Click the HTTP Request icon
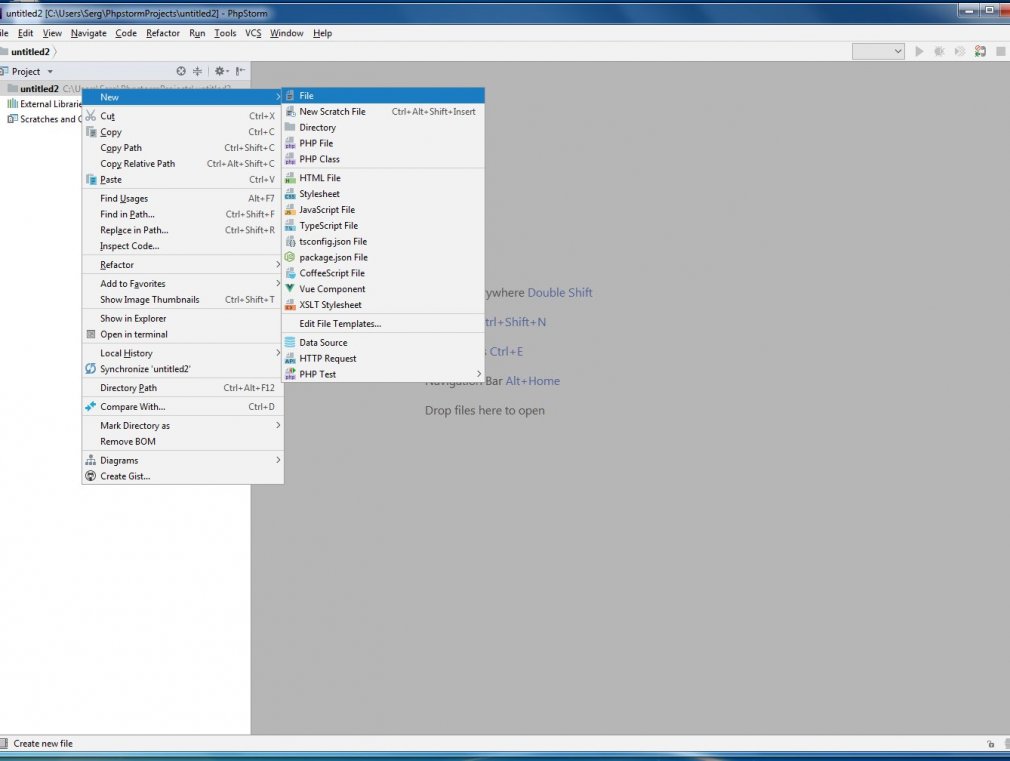 (290, 358)
